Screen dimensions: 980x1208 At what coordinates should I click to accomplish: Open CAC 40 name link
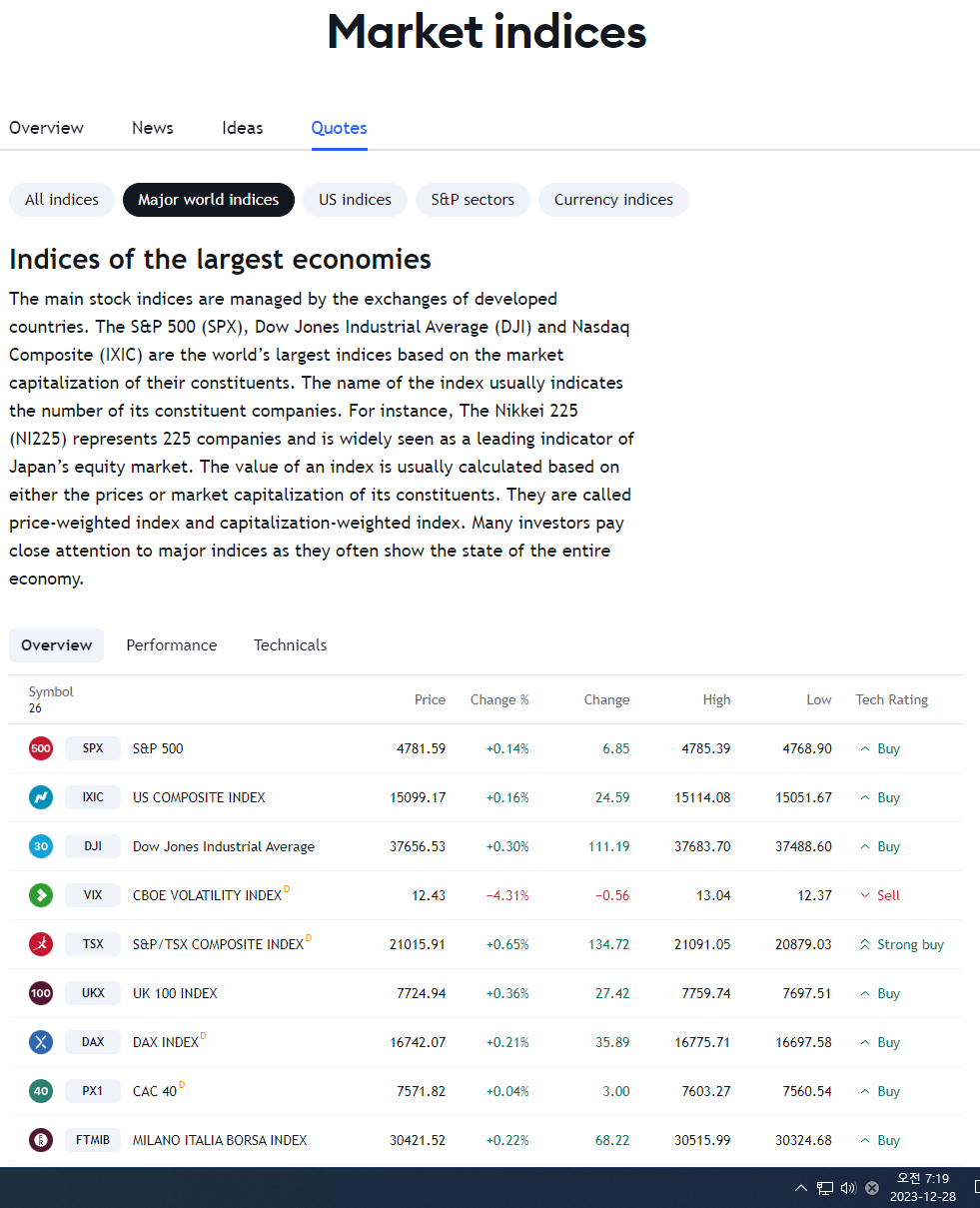point(155,1091)
